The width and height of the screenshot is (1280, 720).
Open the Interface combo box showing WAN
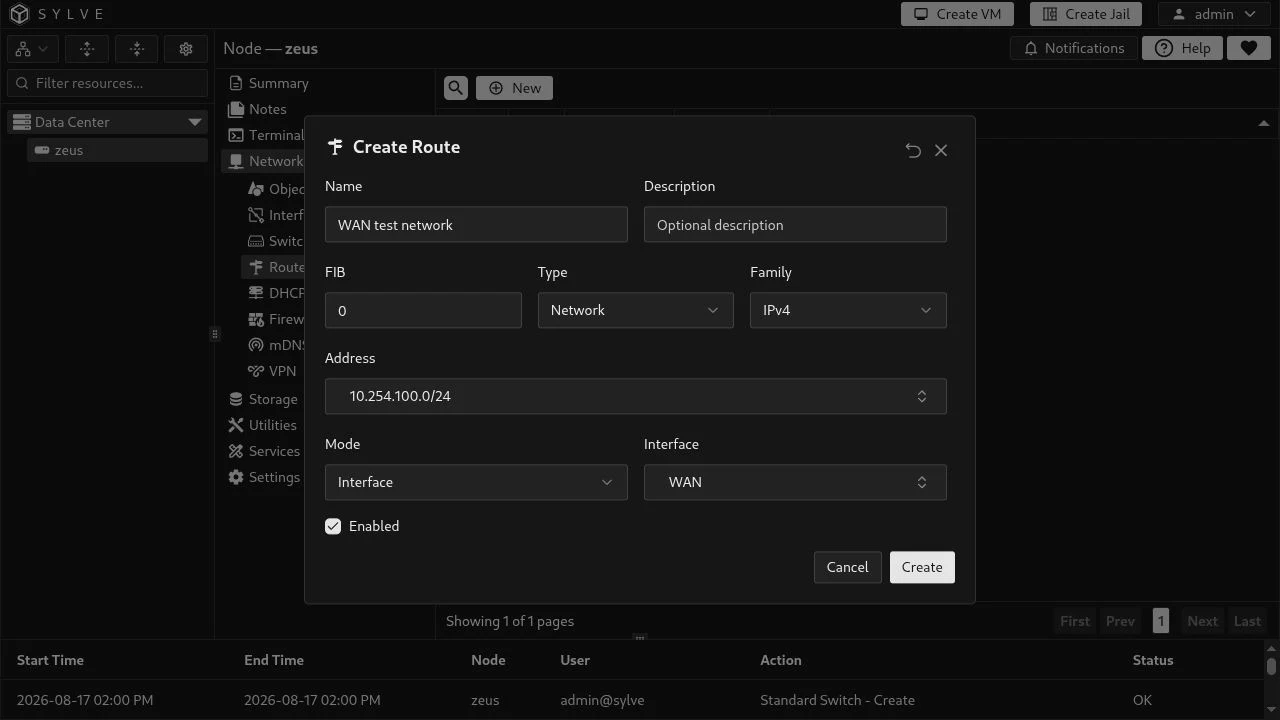tap(795, 482)
